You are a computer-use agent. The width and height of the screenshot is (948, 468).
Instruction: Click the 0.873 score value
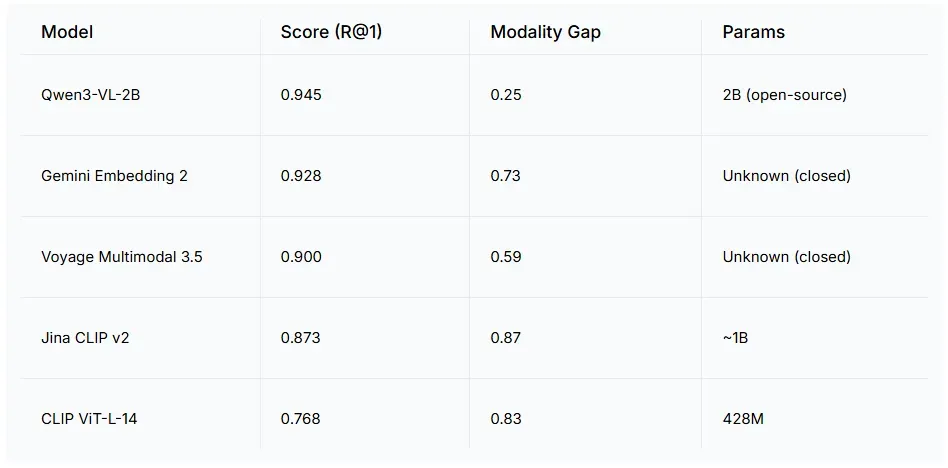pos(300,337)
